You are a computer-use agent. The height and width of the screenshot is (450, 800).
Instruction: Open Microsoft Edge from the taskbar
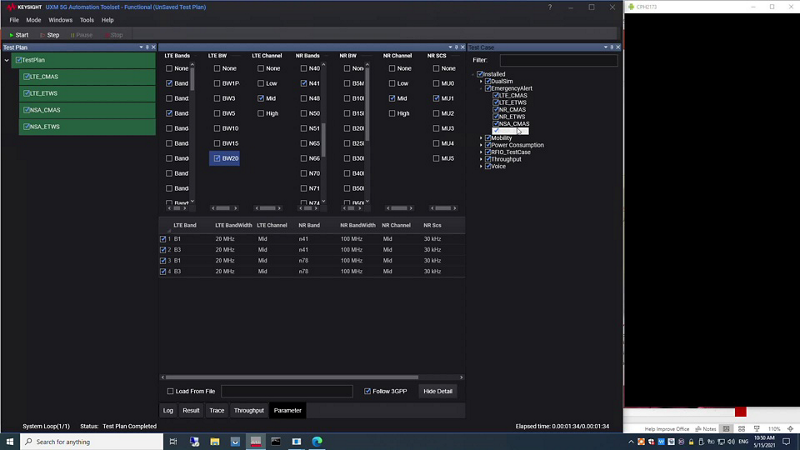pyautogui.click(x=317, y=441)
